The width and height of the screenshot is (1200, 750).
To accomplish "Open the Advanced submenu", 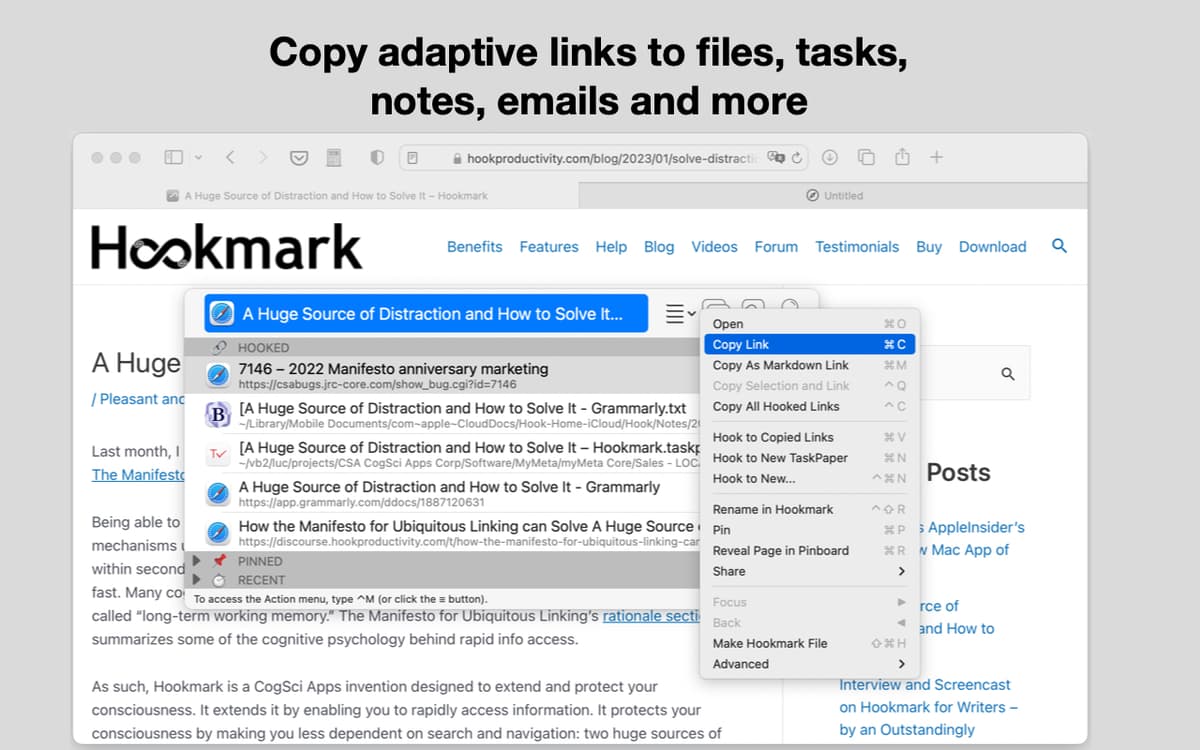I will point(808,664).
